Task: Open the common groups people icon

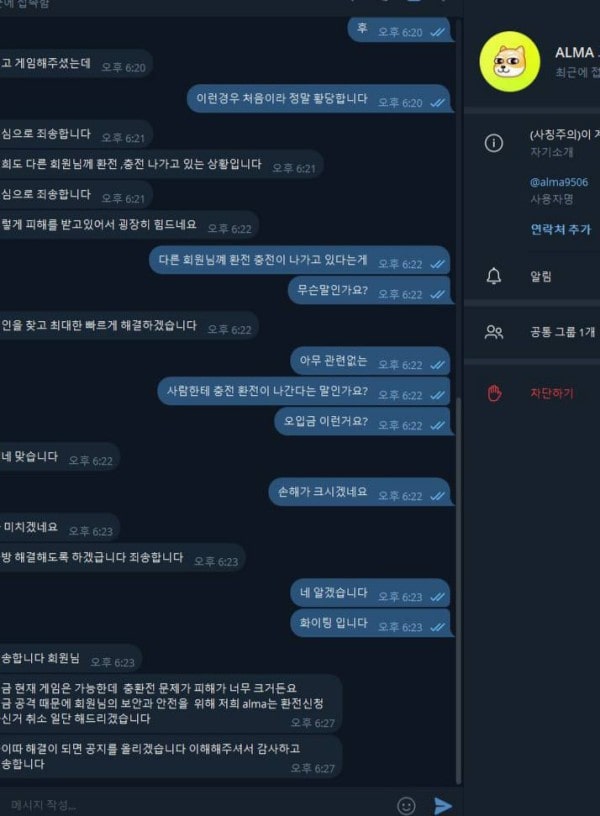Action: pyautogui.click(x=493, y=332)
